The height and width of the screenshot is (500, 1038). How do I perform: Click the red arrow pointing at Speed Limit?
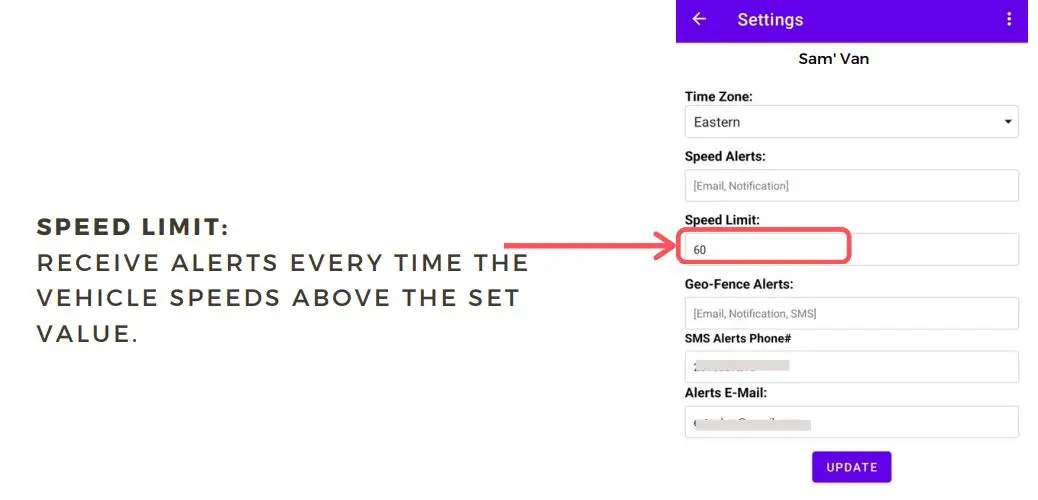[x=590, y=245]
